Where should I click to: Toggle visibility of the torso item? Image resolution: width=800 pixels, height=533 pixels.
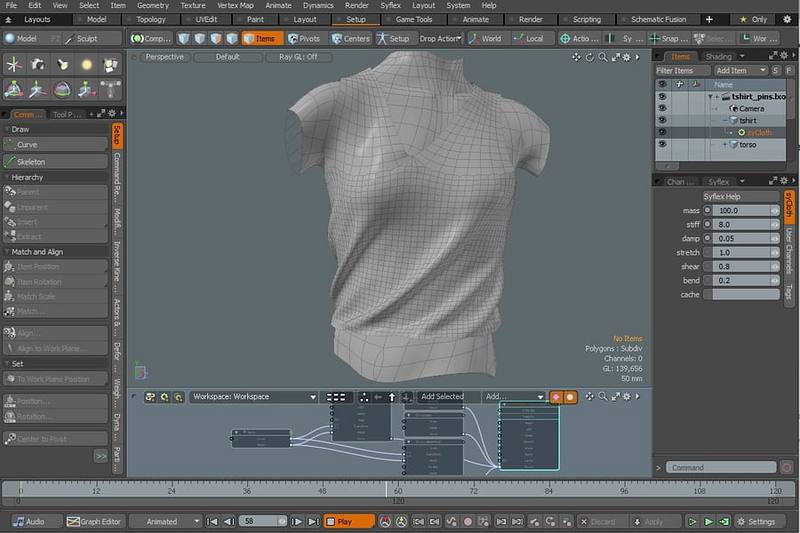point(662,144)
